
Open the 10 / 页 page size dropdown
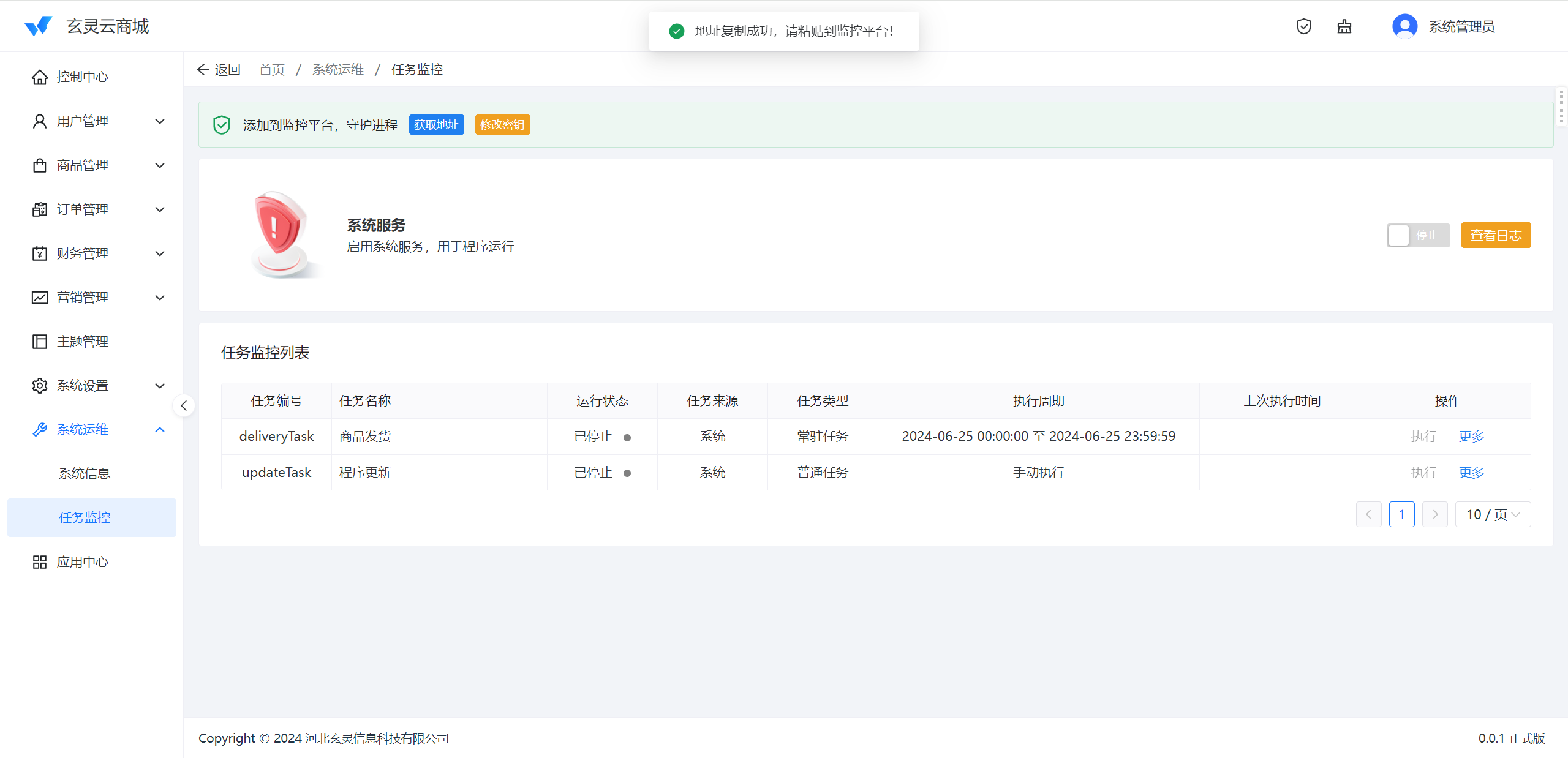click(x=1492, y=514)
